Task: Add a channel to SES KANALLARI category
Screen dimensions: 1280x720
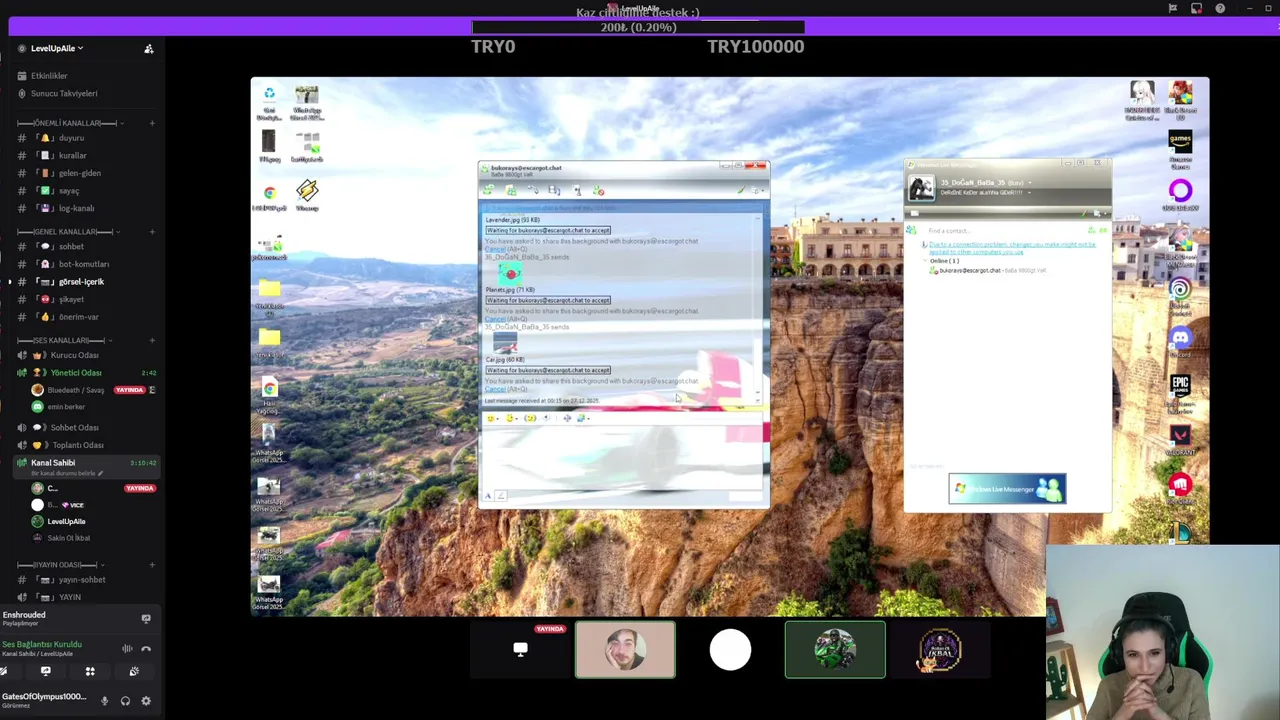Action: point(152,341)
